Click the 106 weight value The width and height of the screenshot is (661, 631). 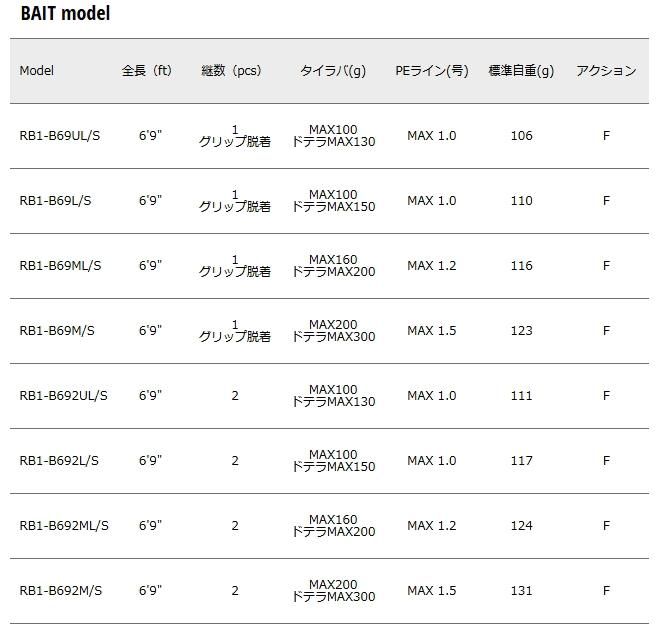click(521, 136)
